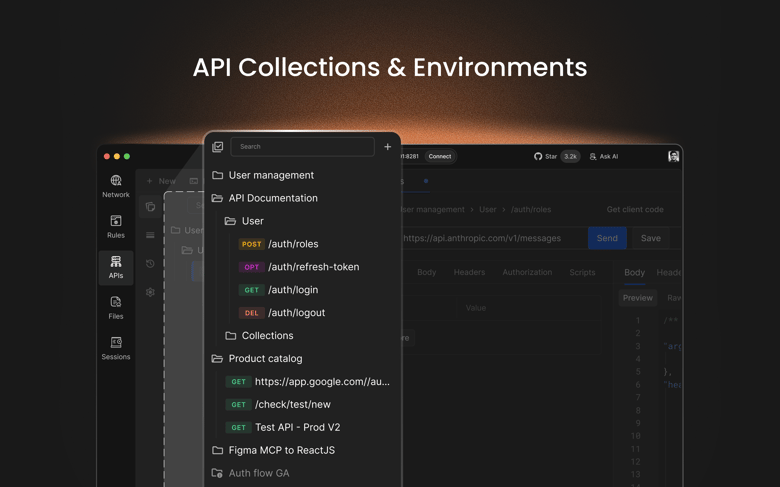Switch to the Authorization tab
The image size is (780, 487).
pos(526,272)
